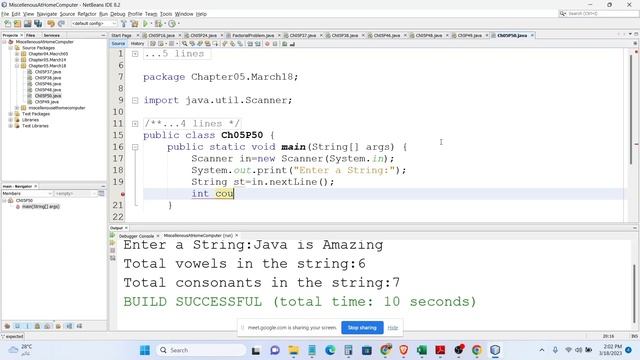This screenshot has height=360, width=640.
Task: Click the Save All toolbar icon
Action: pos(38,24)
